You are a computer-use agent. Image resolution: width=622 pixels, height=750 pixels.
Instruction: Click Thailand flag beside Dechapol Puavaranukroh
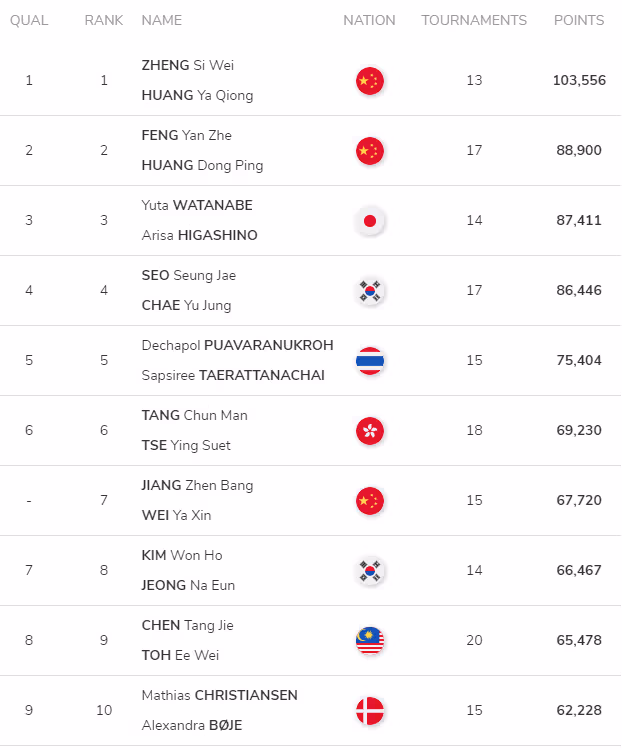pos(369,361)
